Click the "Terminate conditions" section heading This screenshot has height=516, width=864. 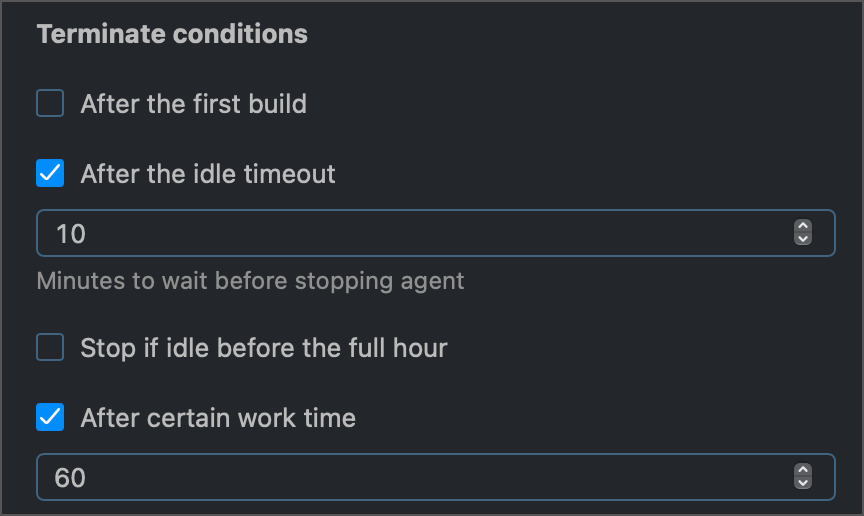172,34
